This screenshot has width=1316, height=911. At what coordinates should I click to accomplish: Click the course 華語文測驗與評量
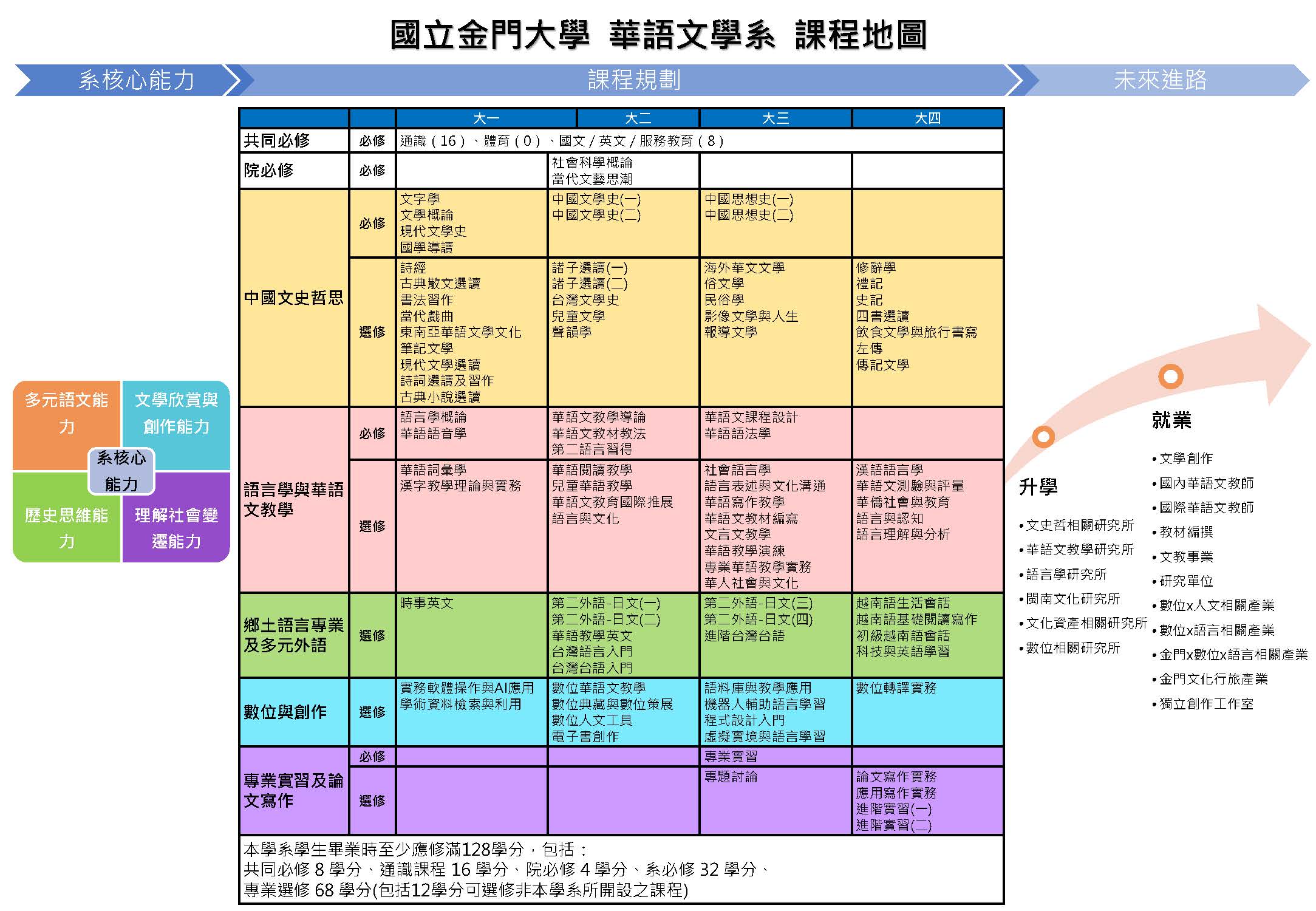[910, 486]
